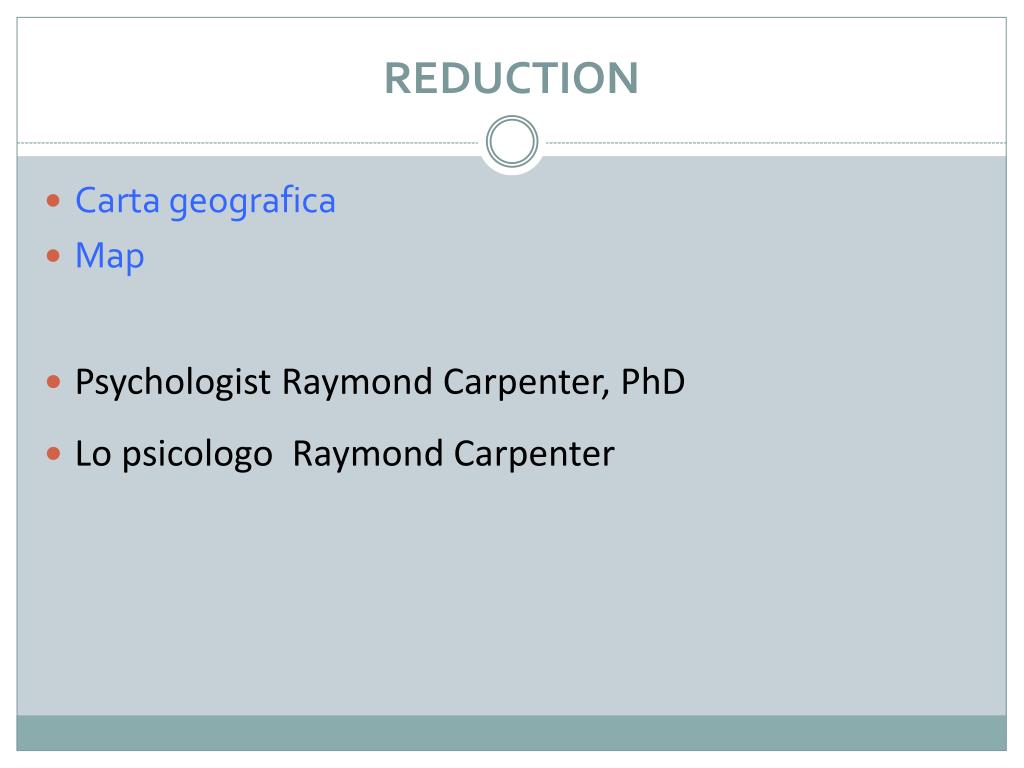
Task: Click the dashed line left of the circle
Action: [248, 142]
